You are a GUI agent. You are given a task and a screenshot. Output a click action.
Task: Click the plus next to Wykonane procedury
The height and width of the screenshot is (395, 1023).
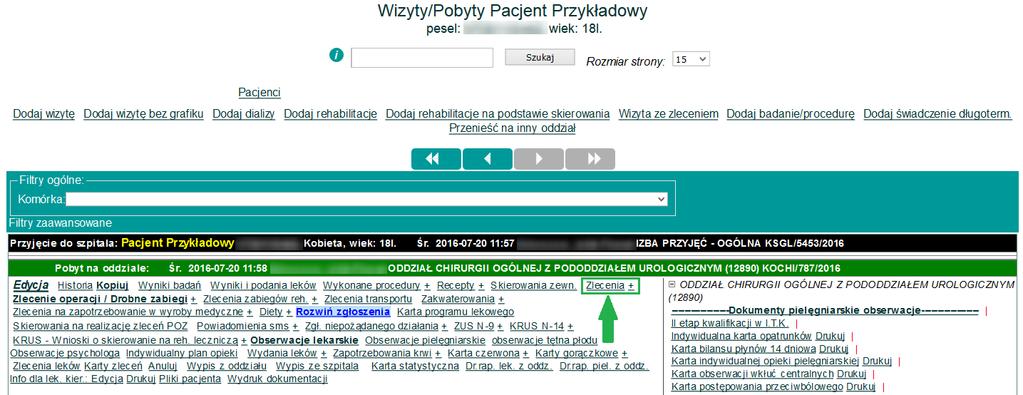tap(427, 285)
